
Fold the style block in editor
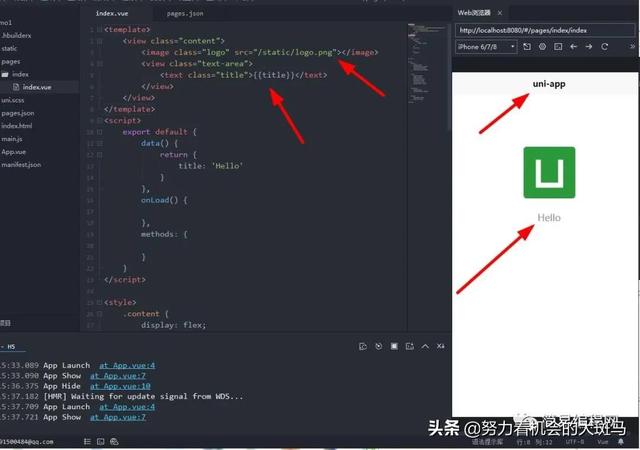[x=99, y=303]
